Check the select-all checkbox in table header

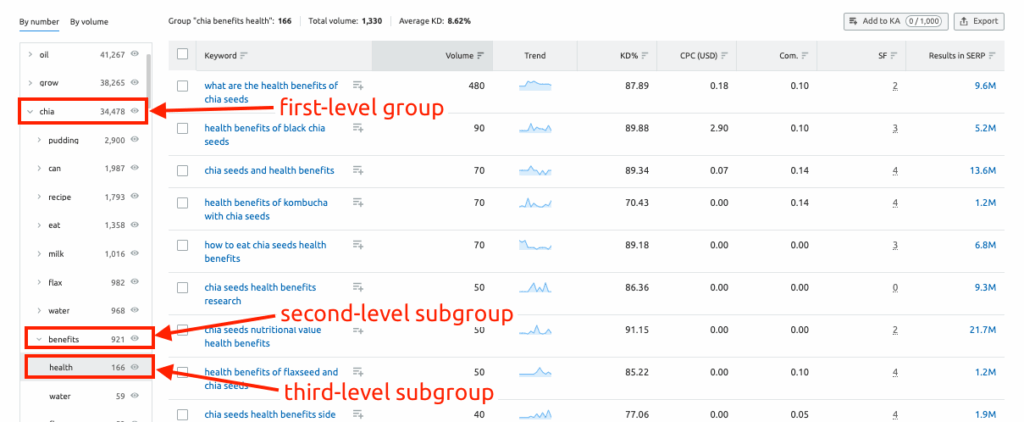[x=182, y=55]
